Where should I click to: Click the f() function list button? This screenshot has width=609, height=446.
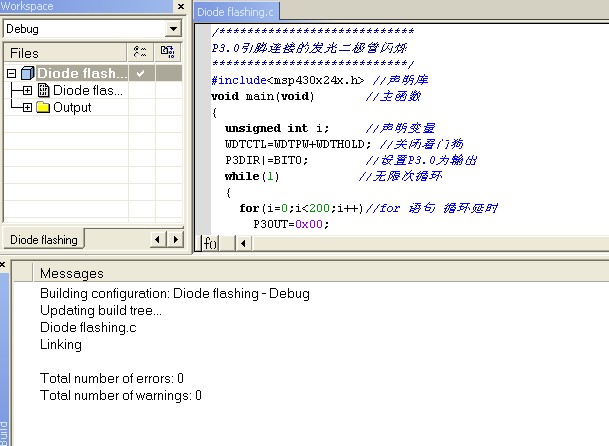[x=210, y=243]
